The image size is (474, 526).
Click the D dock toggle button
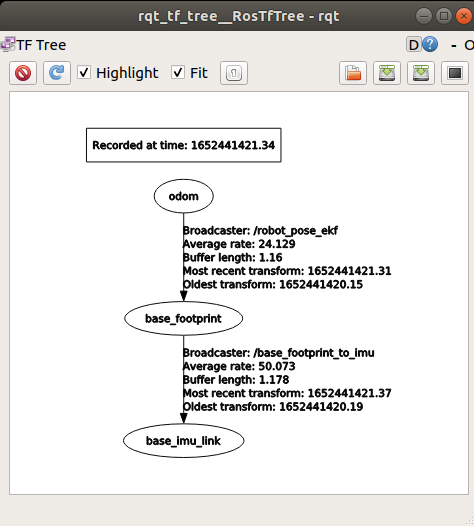click(414, 45)
